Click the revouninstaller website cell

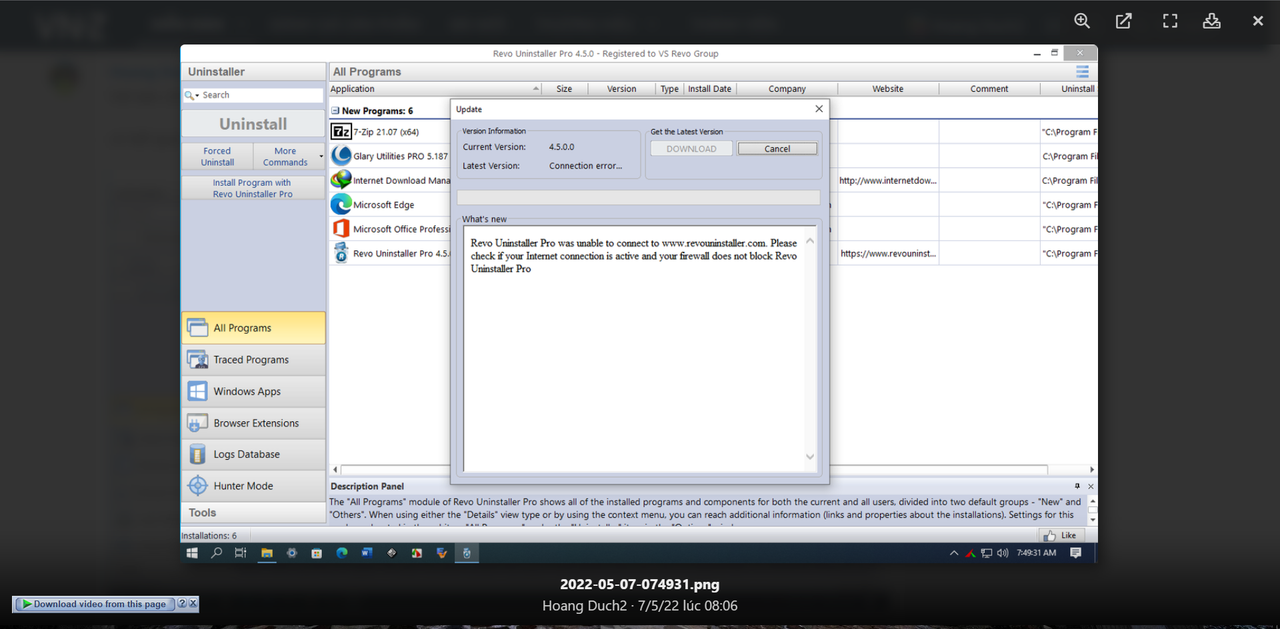888,254
